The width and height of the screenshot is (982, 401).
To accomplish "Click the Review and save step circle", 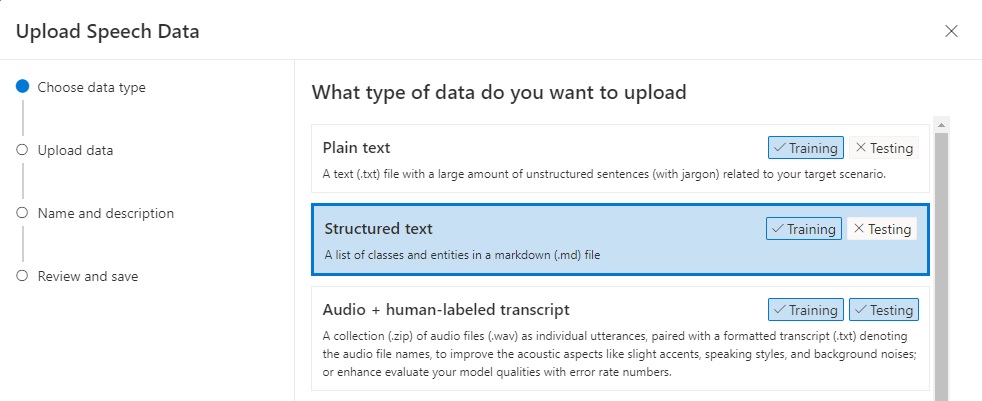I will 22,276.
